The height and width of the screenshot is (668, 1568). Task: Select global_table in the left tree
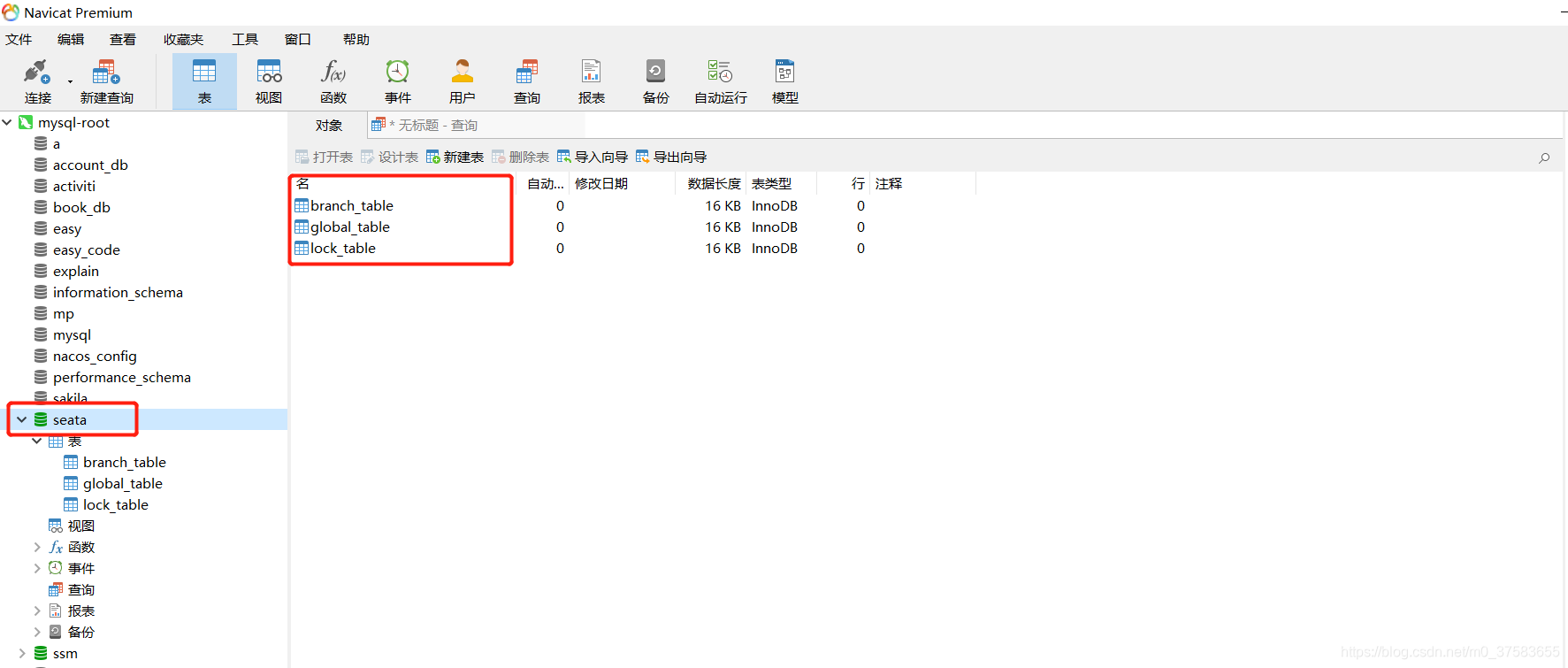click(x=122, y=484)
